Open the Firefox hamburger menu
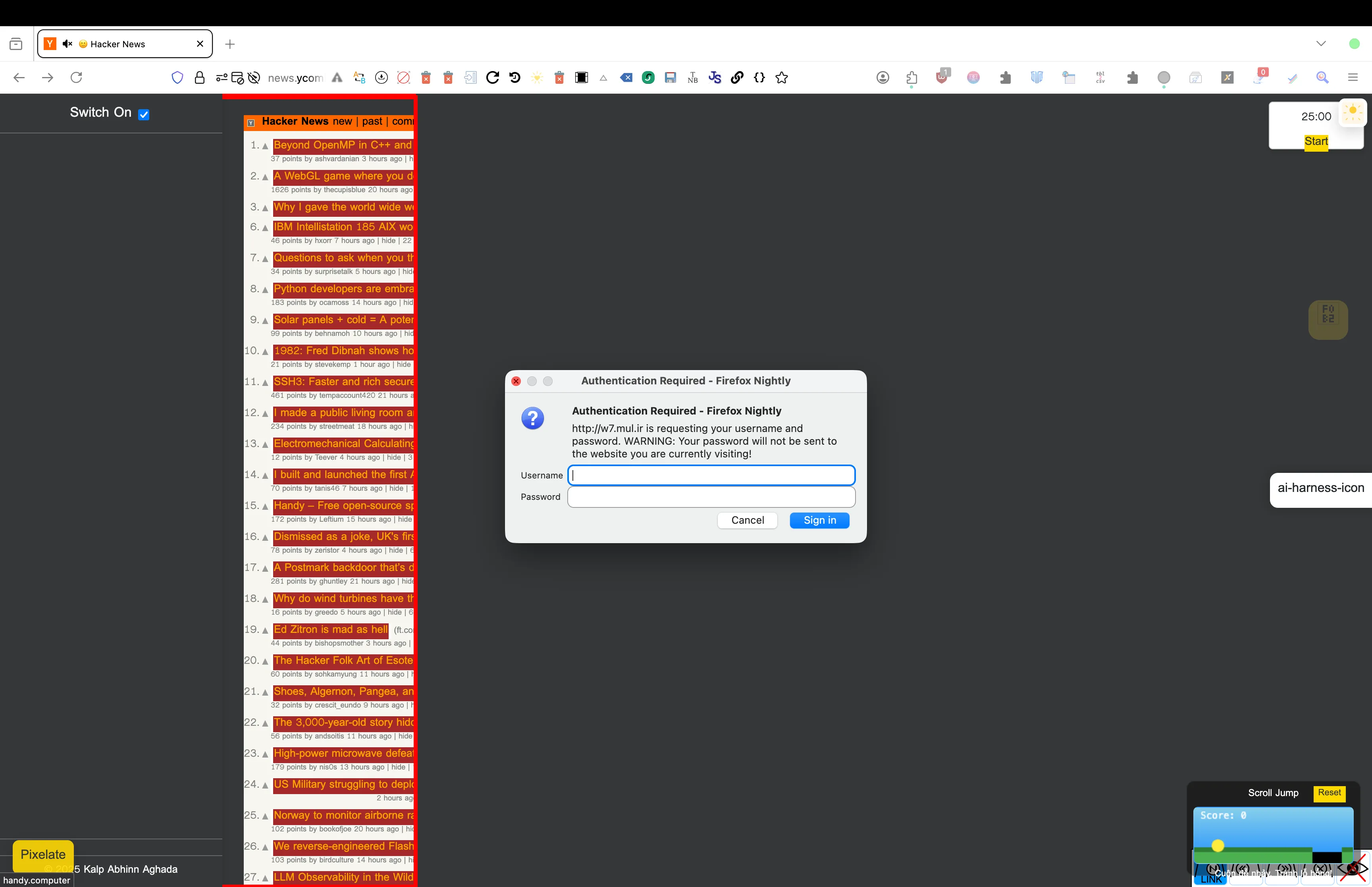The width and height of the screenshot is (1372, 887). pyautogui.click(x=1353, y=77)
